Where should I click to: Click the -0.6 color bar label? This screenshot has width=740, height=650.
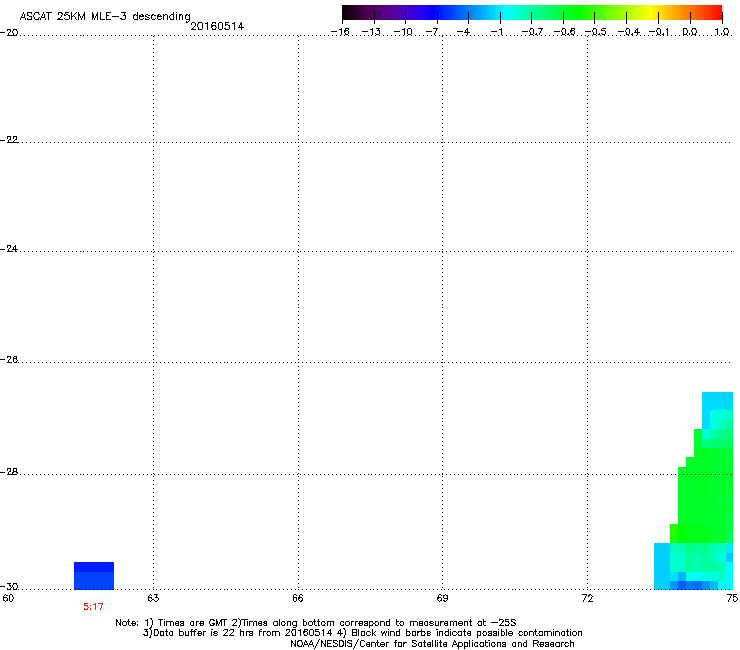coord(563,32)
